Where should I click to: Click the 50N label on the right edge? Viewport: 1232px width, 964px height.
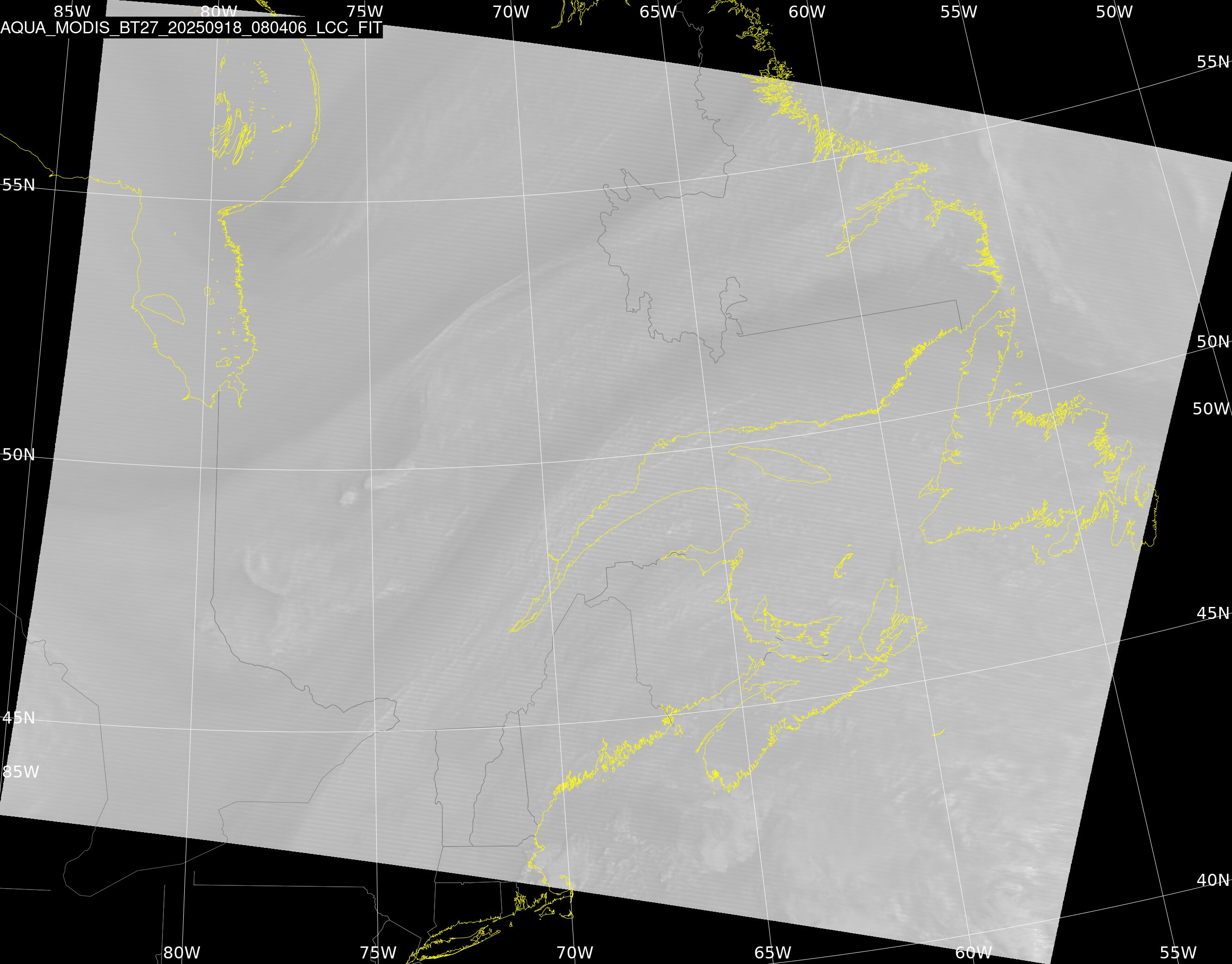point(1213,341)
